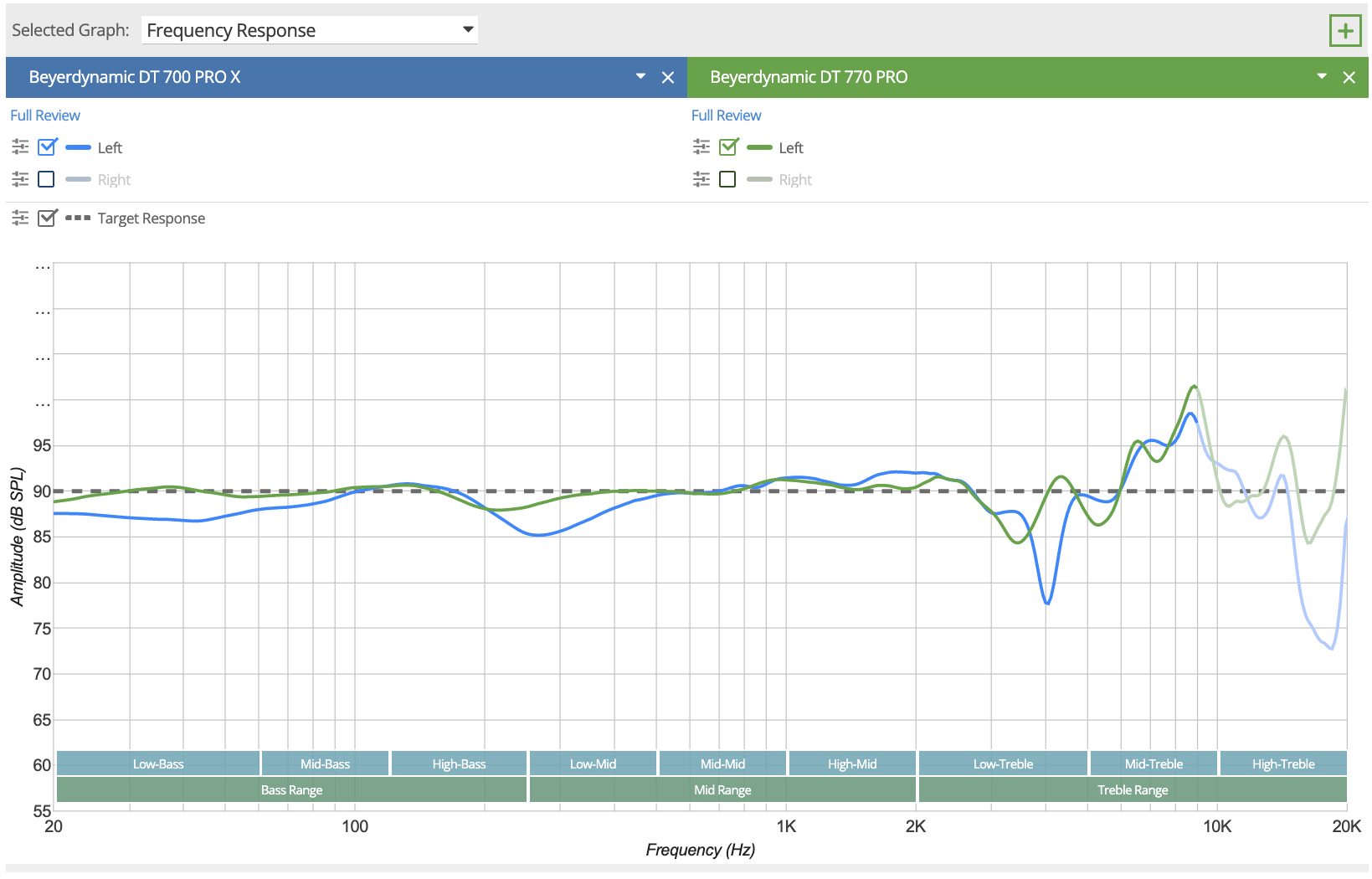This screenshot has width=1372, height=879.
Task: Uncheck the DT 770 PRO Left channel
Action: pyautogui.click(x=728, y=147)
